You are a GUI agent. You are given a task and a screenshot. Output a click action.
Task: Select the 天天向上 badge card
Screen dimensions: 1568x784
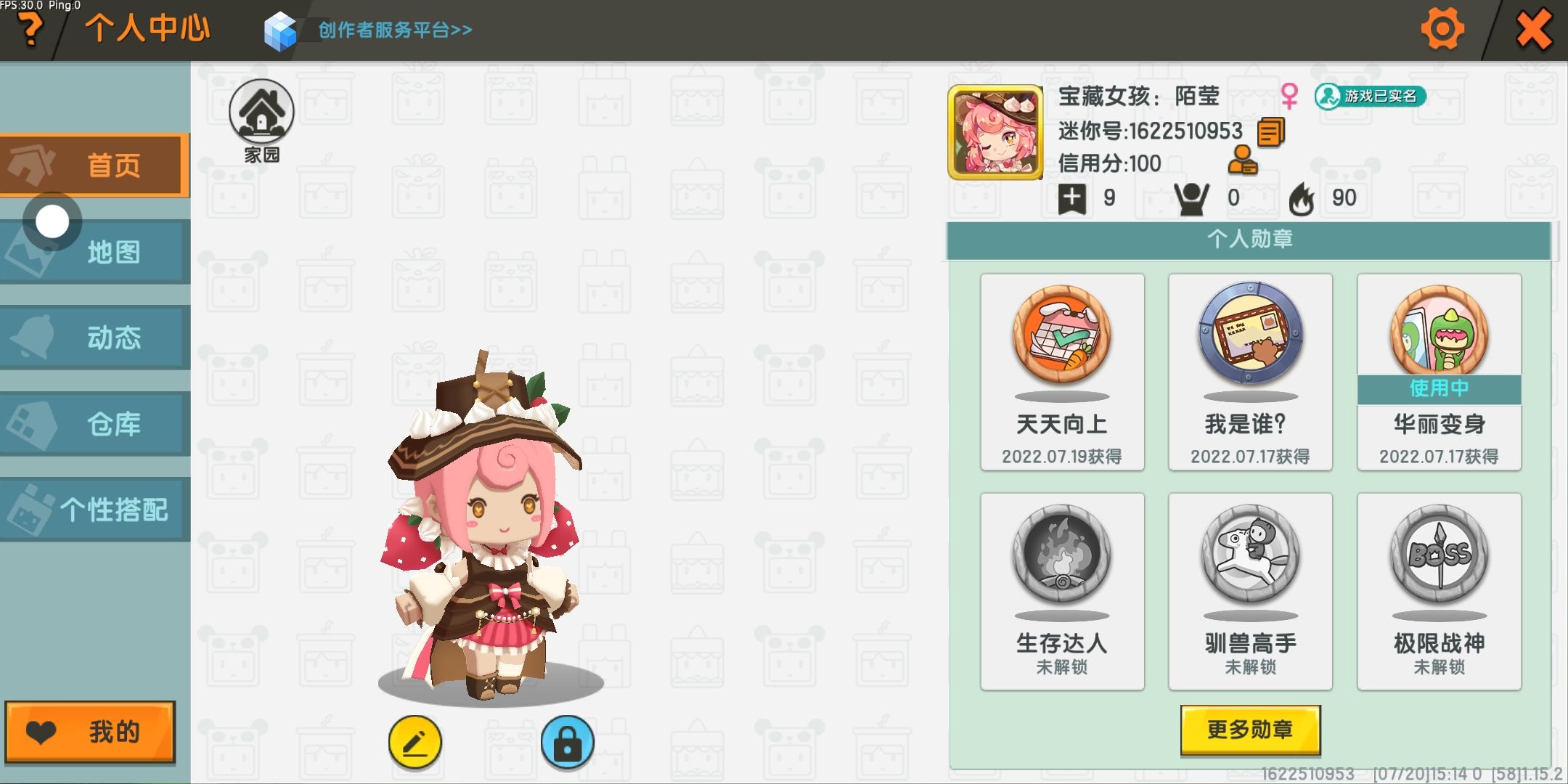tap(1062, 372)
